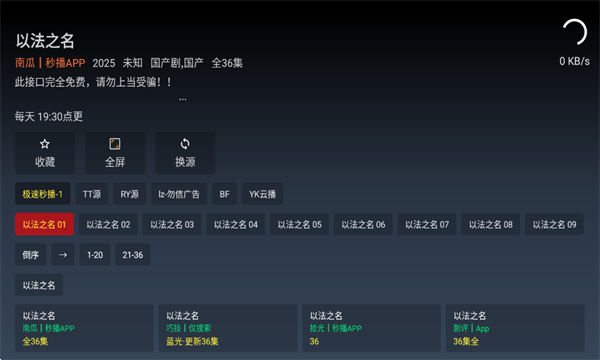Click 国产剧,国产 genre text
Screen dimensions: 600x360
click(177, 63)
